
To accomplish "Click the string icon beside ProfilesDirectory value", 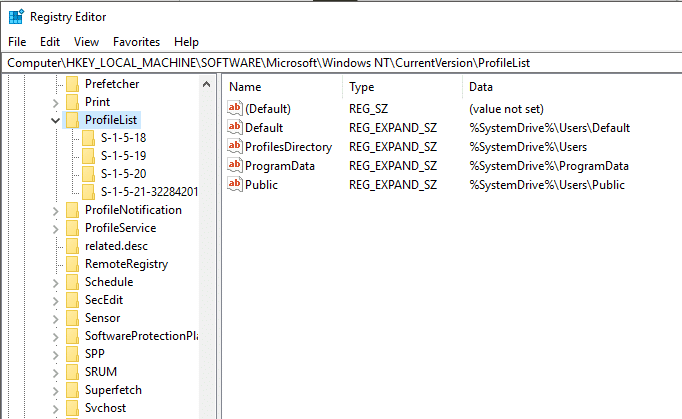I will tap(235, 147).
